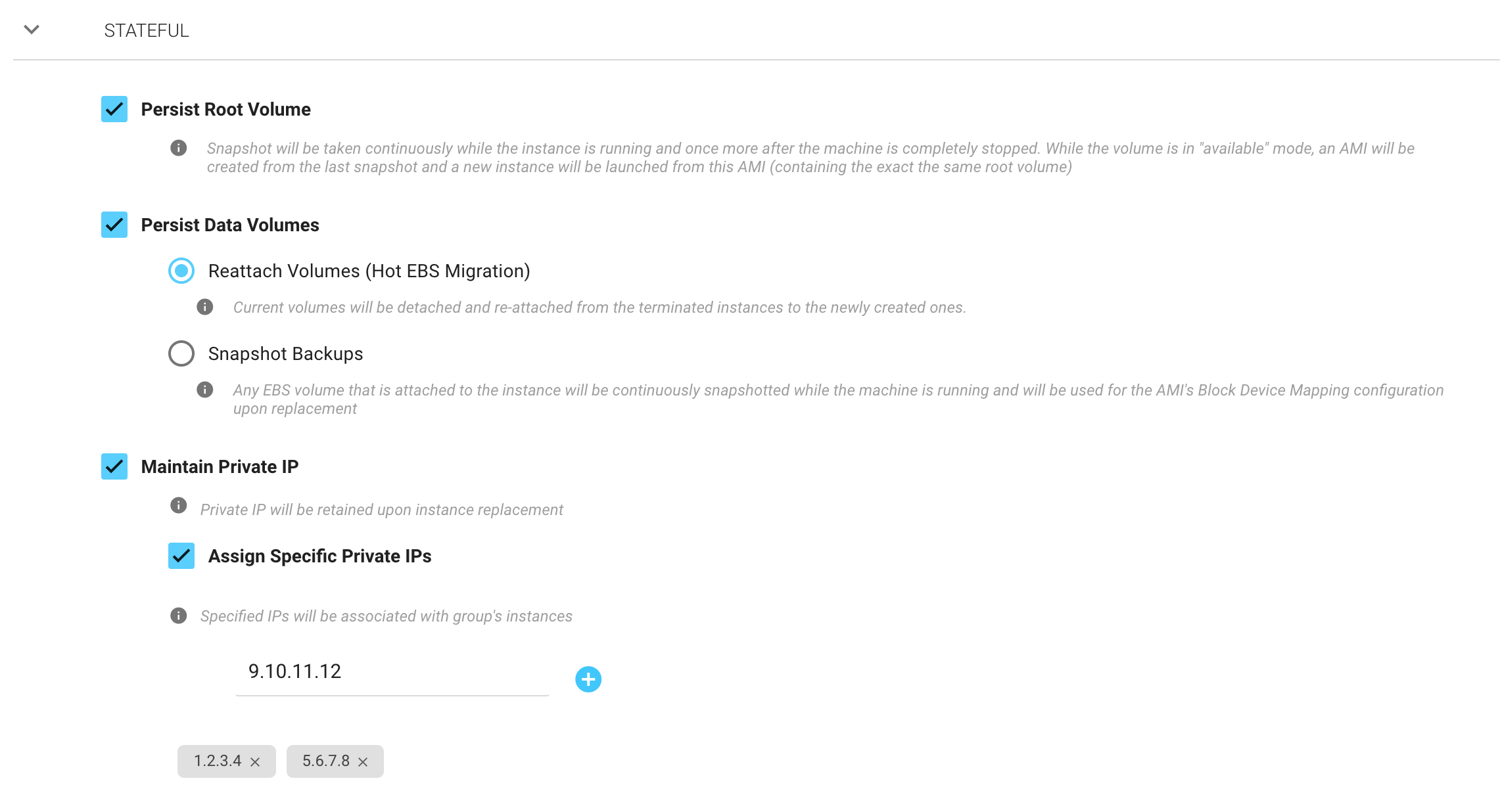Viewport: 1500px width, 812px height.
Task: Click info icon beside Reattach Volumes description
Action: [x=205, y=307]
